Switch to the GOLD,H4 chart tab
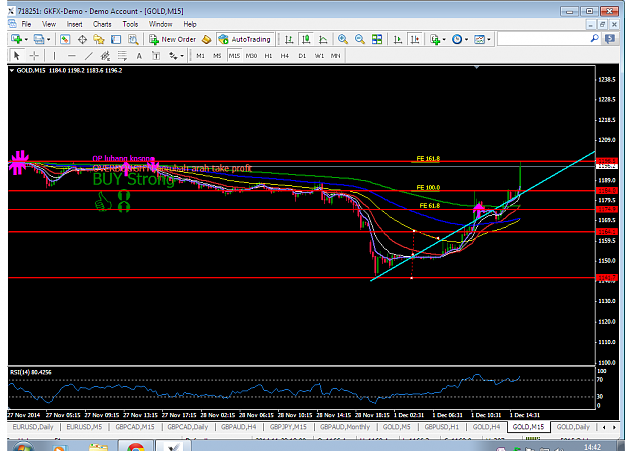625x451 pixels. (486, 427)
